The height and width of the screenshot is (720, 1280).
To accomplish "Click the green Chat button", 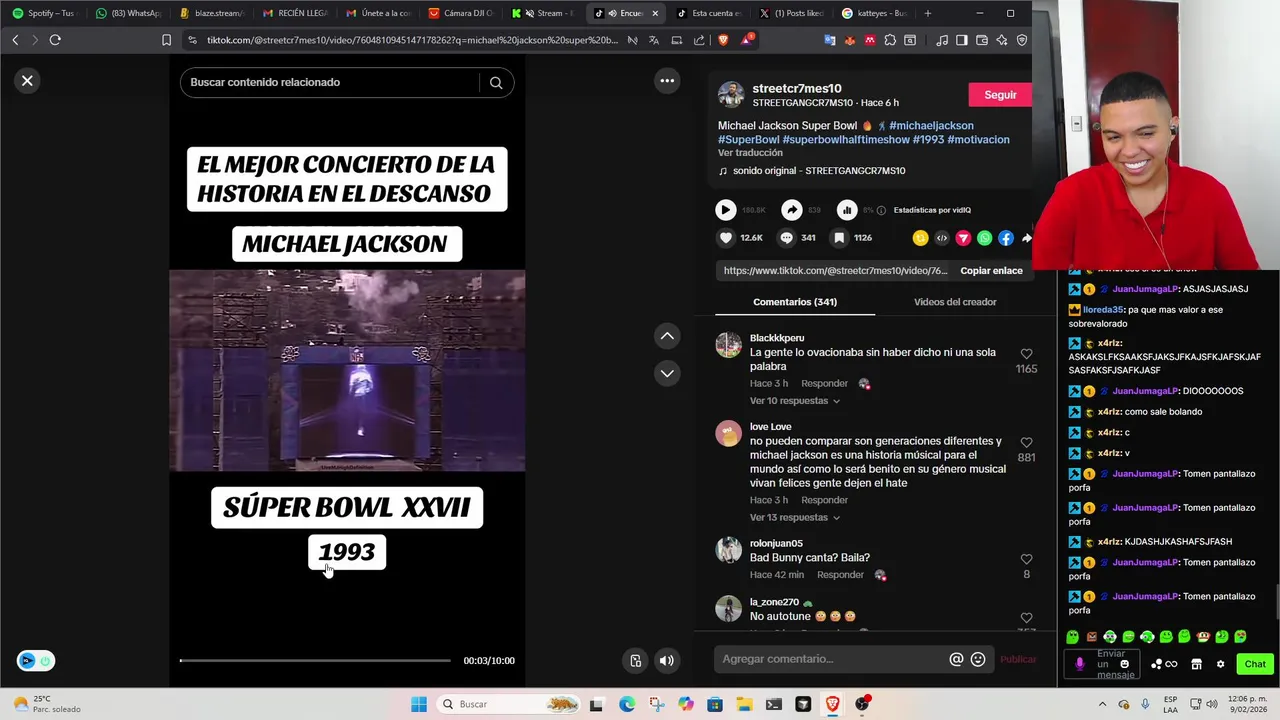I will [1255, 664].
